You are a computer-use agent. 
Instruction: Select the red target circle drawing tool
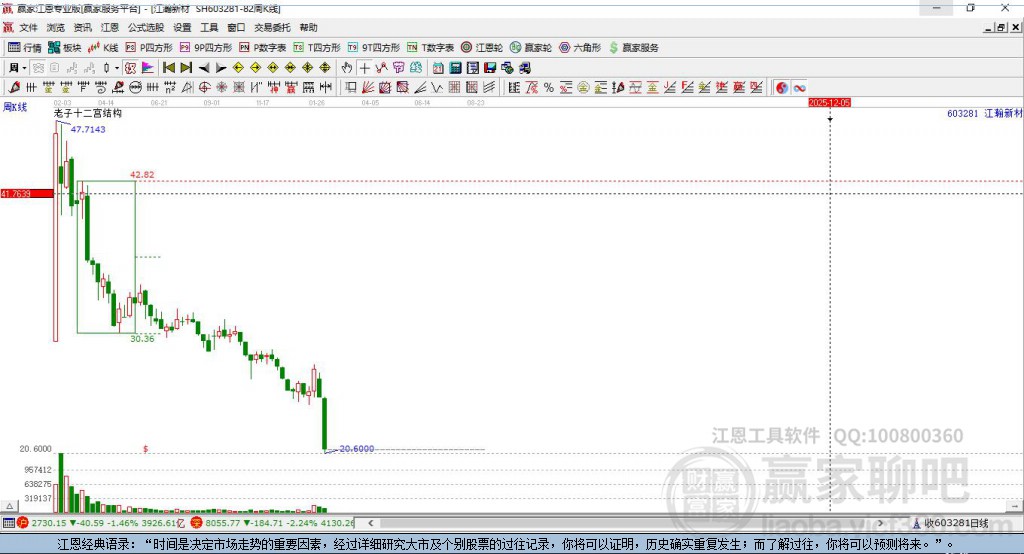(x=204, y=88)
